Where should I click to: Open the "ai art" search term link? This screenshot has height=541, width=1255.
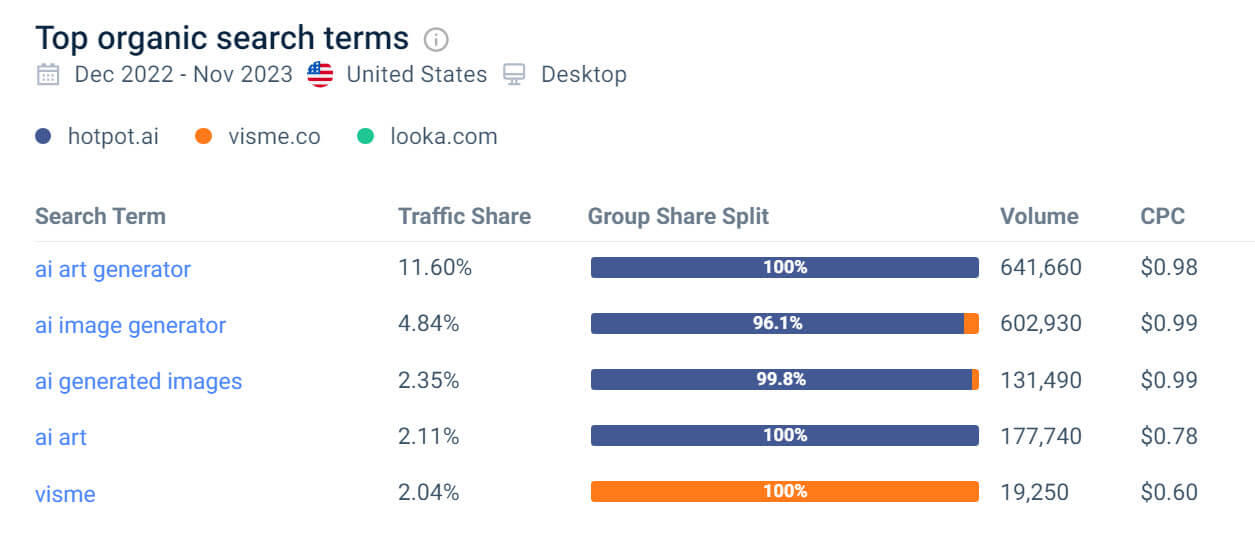click(x=61, y=437)
